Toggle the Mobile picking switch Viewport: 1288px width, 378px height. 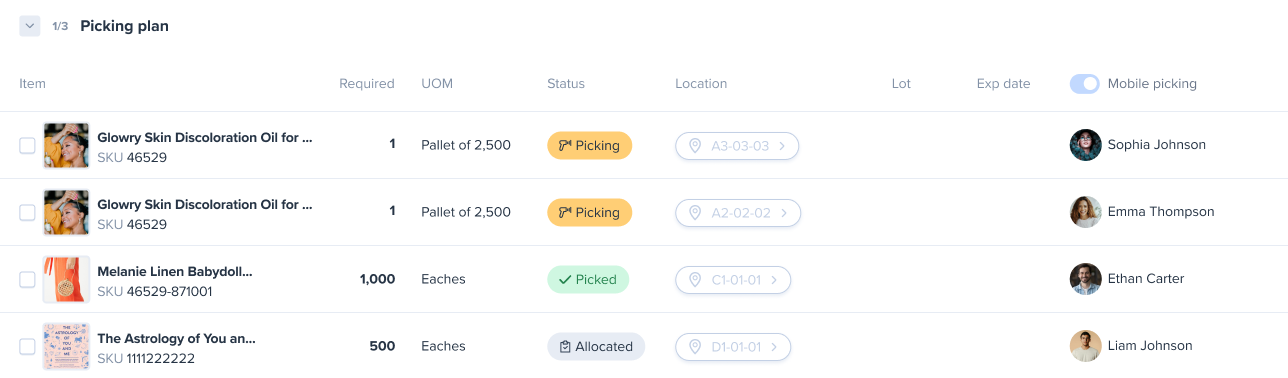(x=1085, y=84)
